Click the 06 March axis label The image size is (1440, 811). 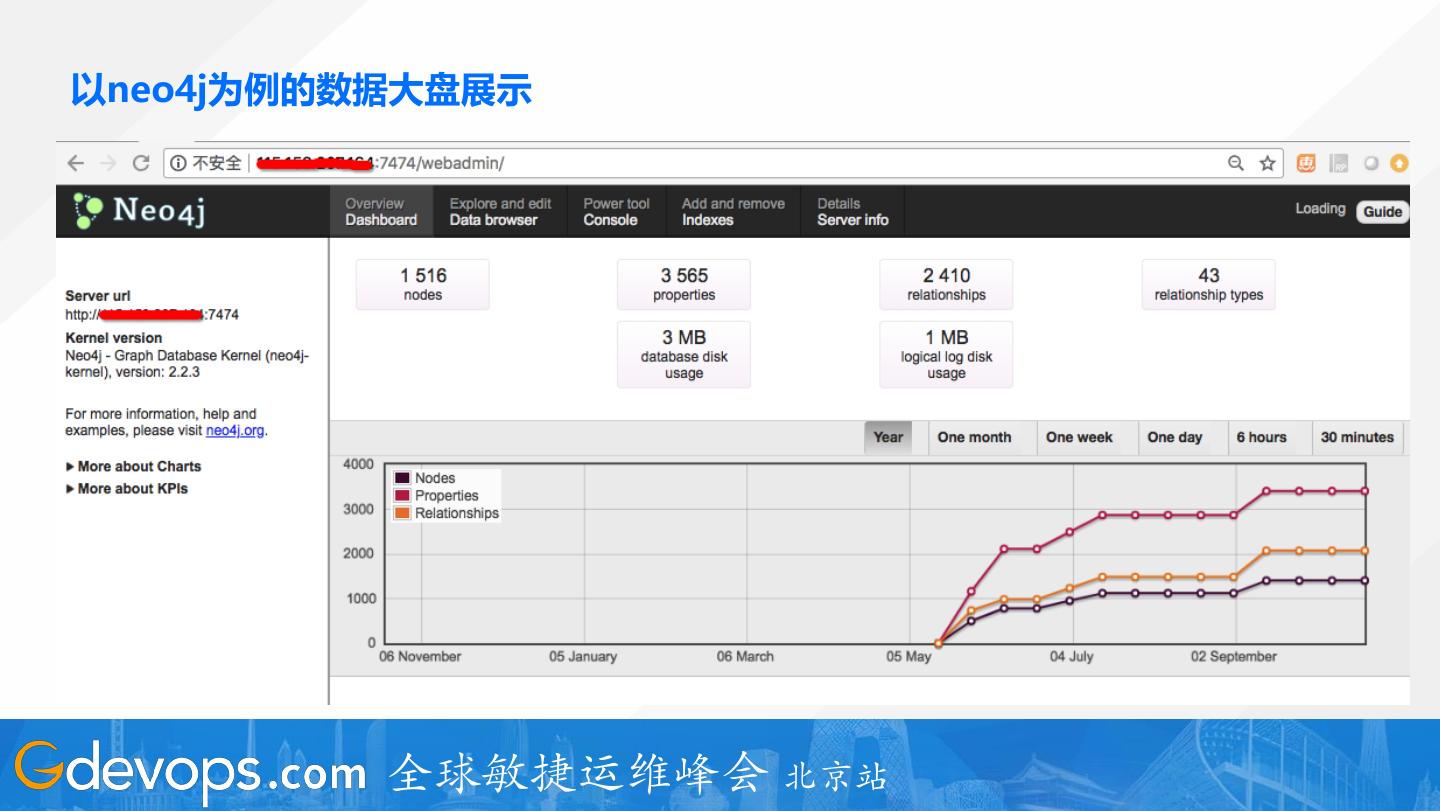[745, 657]
